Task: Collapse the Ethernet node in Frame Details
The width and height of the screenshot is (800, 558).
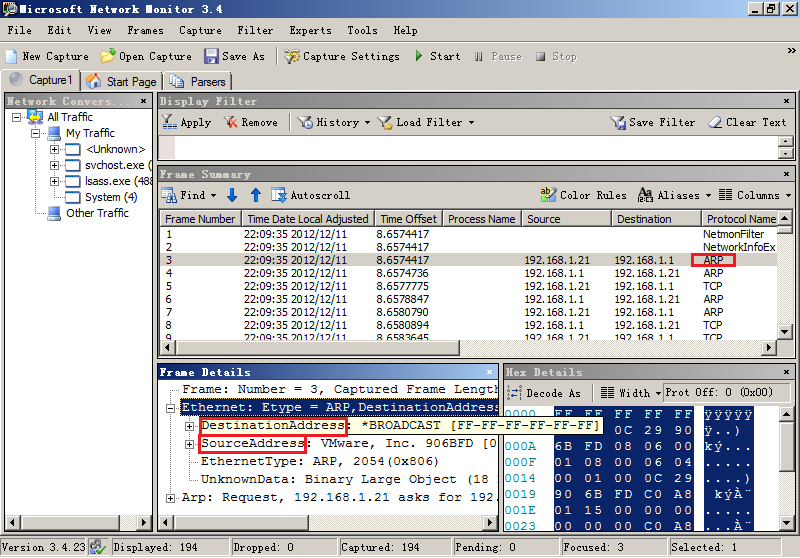Action: coord(171,408)
